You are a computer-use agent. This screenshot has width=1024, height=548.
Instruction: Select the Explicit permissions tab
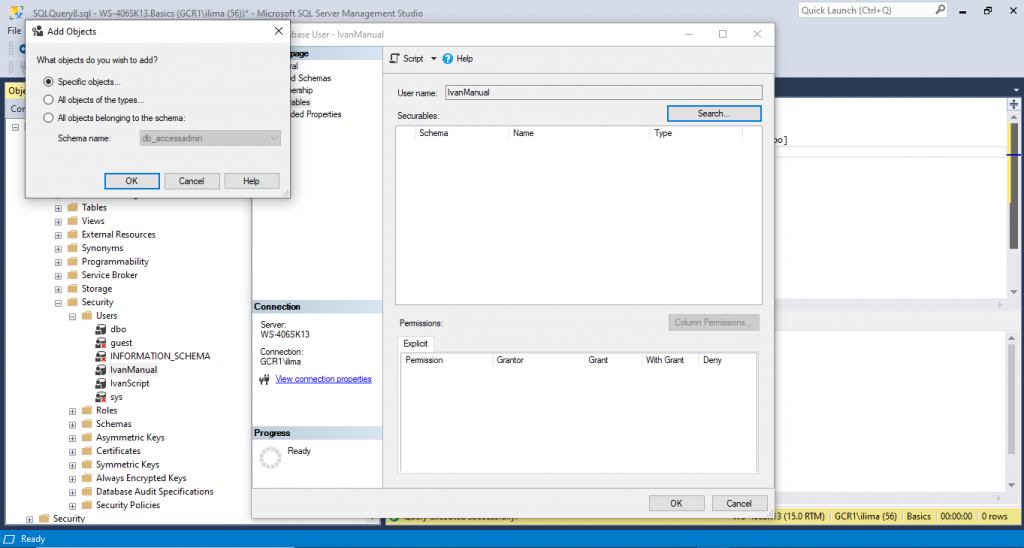pyautogui.click(x=415, y=344)
